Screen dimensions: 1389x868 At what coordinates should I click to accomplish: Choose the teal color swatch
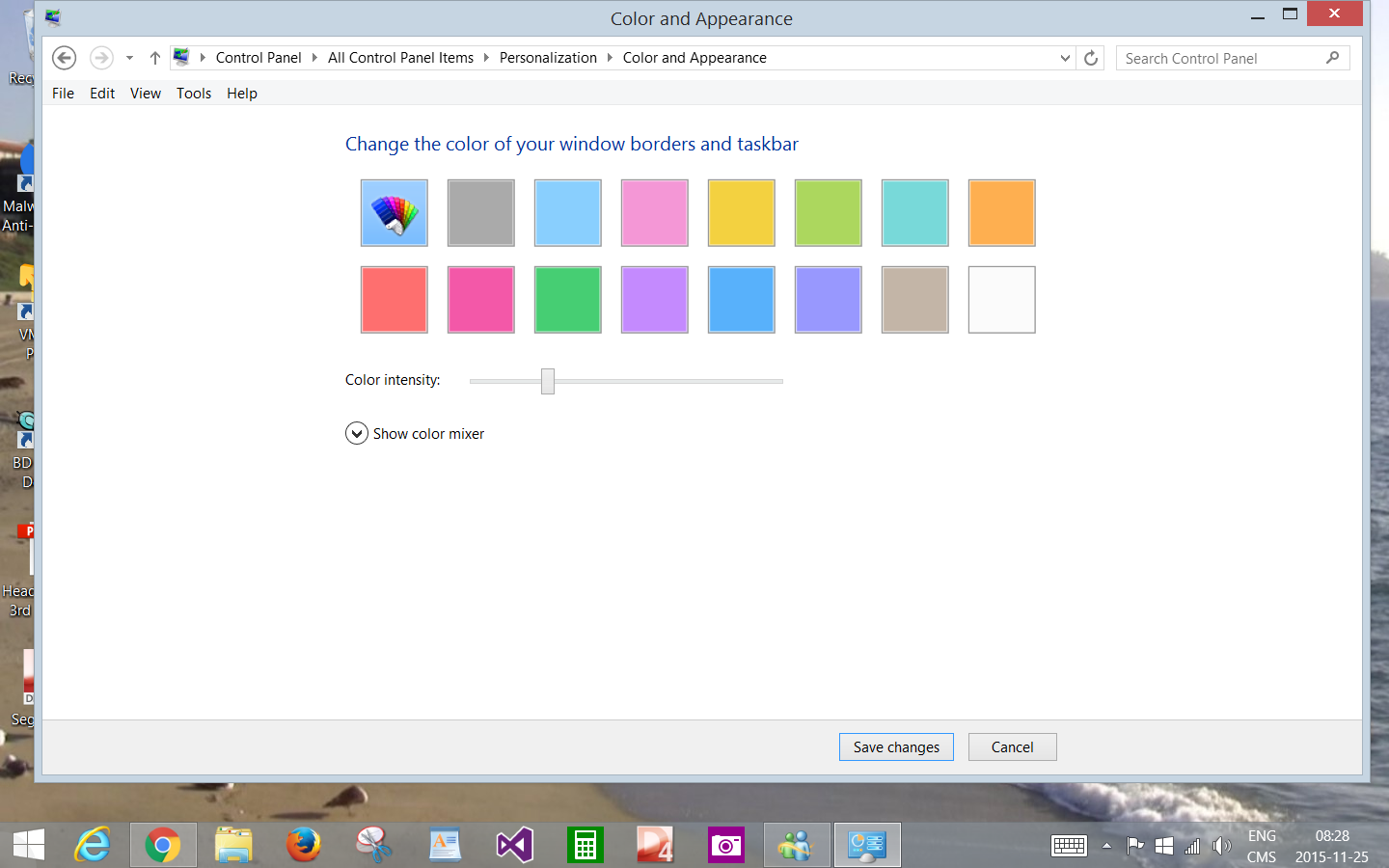tap(914, 212)
